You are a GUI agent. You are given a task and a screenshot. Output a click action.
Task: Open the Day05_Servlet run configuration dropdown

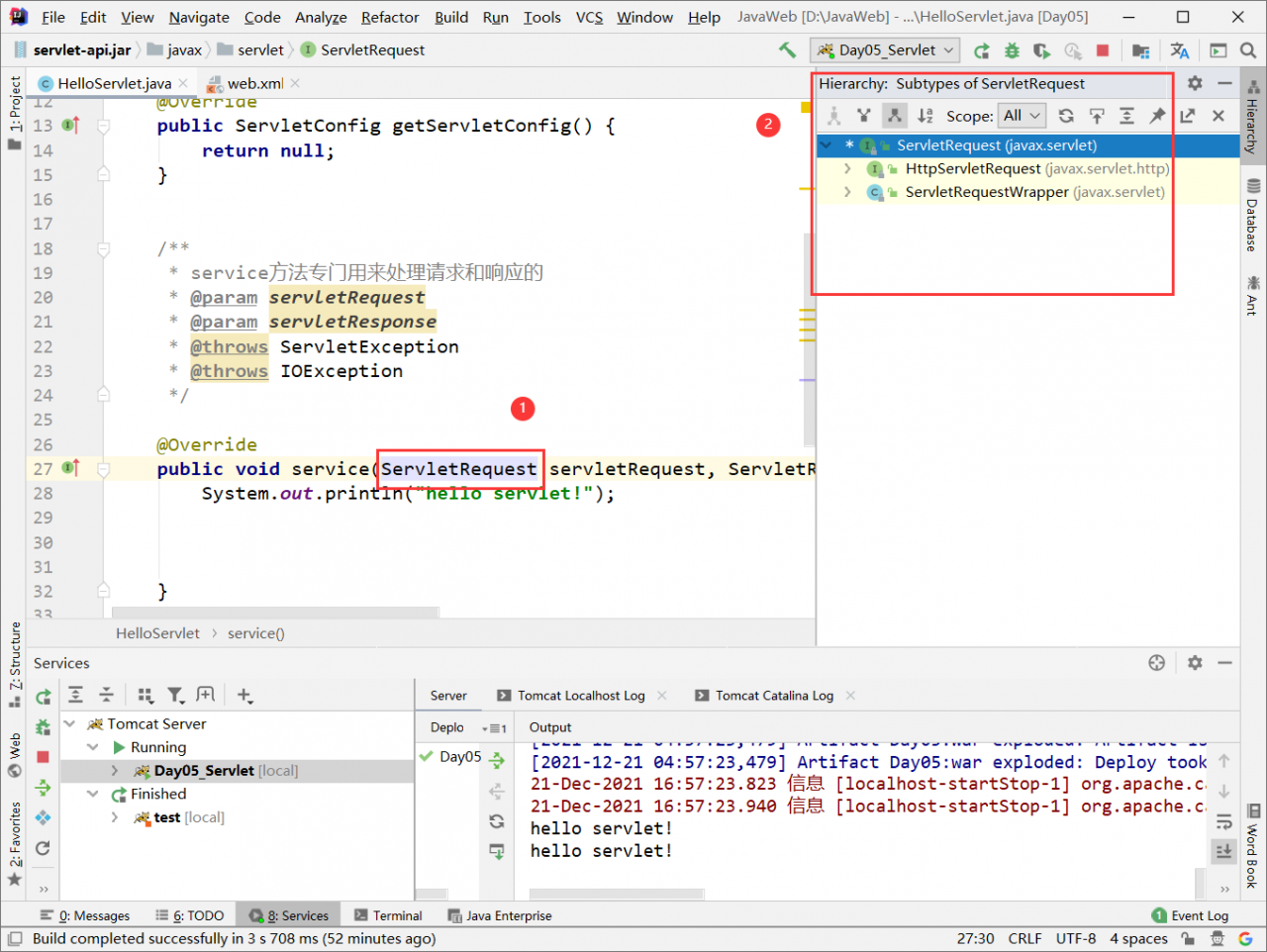[x=886, y=49]
